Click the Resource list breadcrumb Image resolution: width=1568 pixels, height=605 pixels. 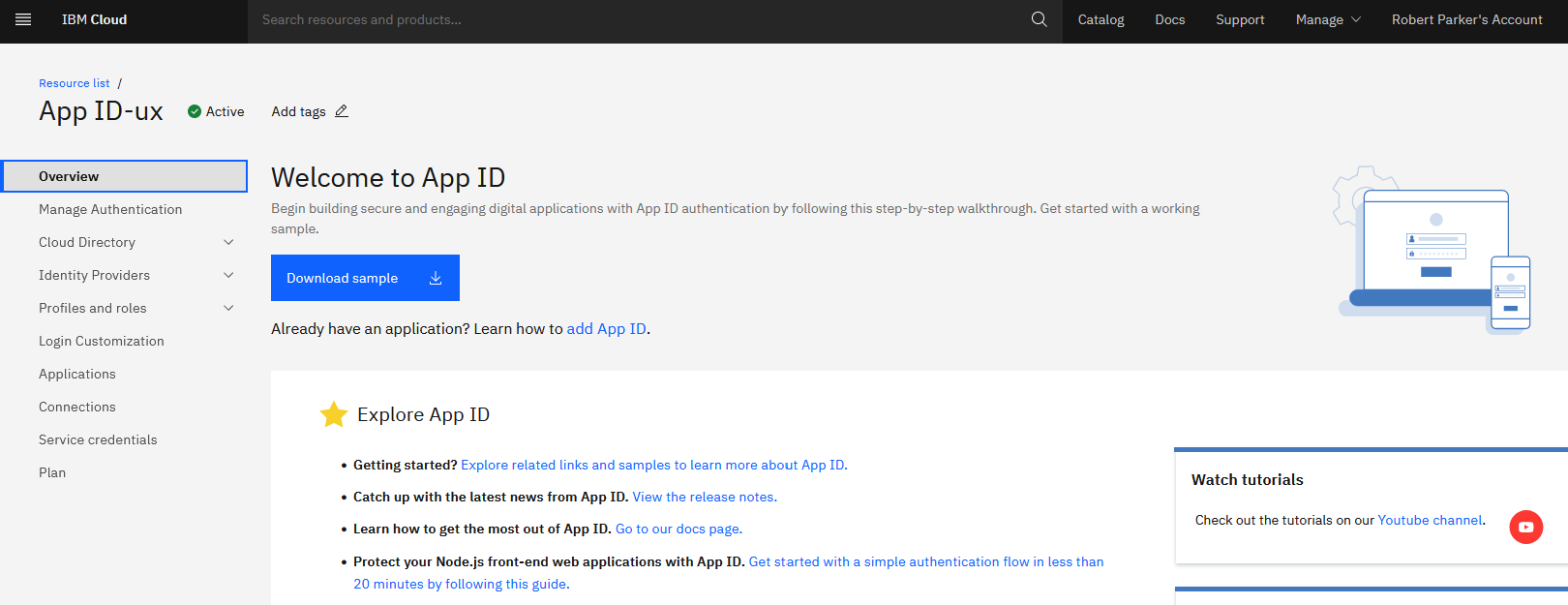(x=75, y=83)
